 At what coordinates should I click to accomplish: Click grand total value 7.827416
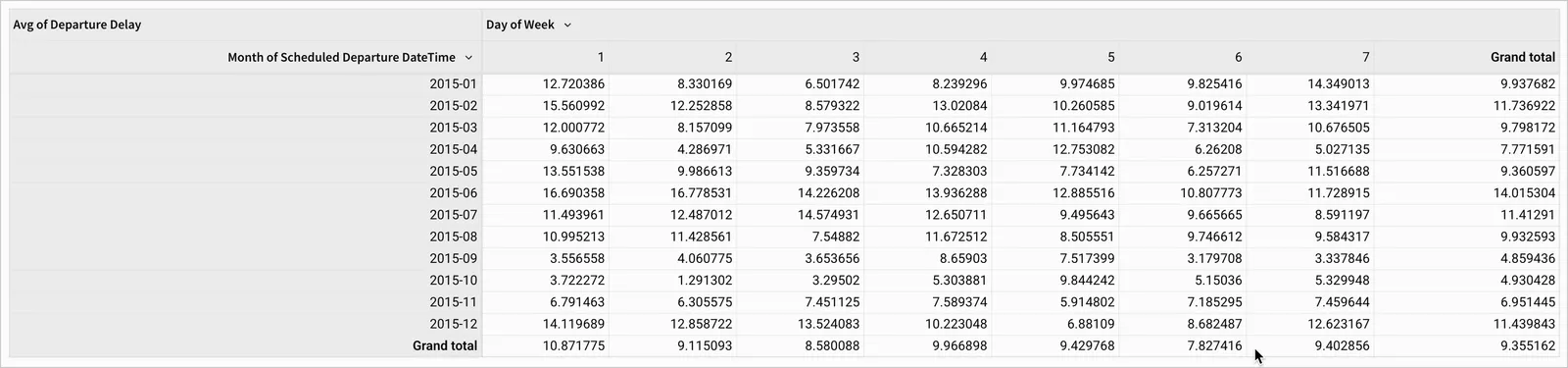click(x=1214, y=345)
